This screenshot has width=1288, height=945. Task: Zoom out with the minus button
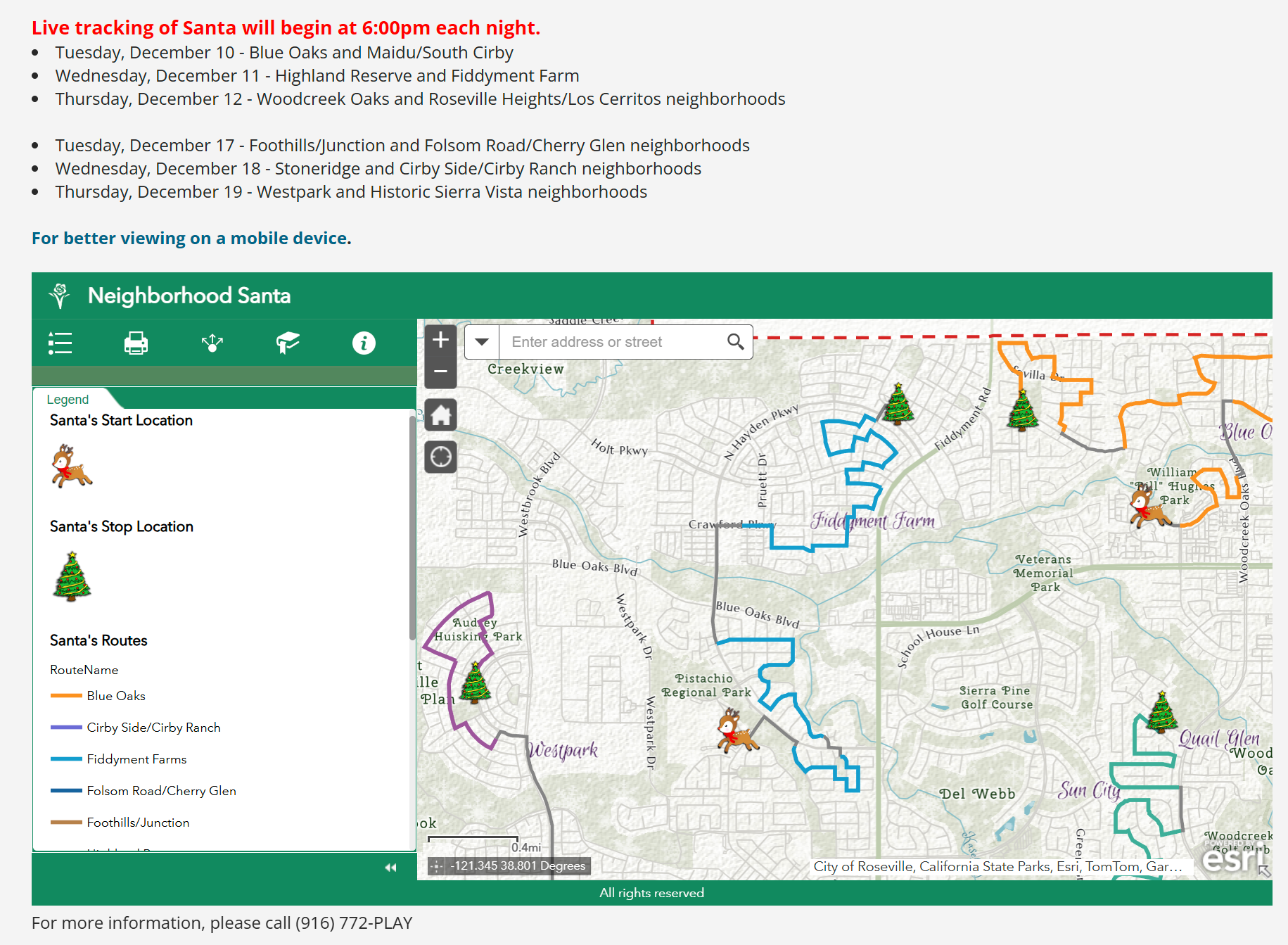[x=441, y=372]
